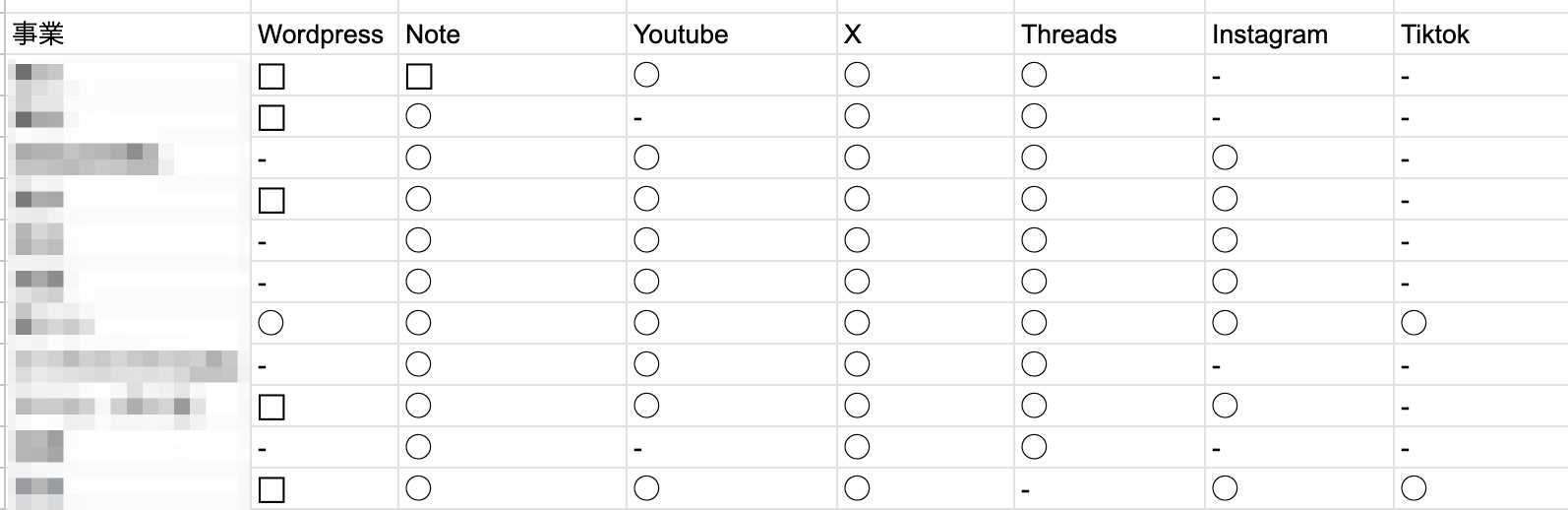Select the Threads column header
This screenshot has height=510, width=1568.
(x=1110, y=34)
